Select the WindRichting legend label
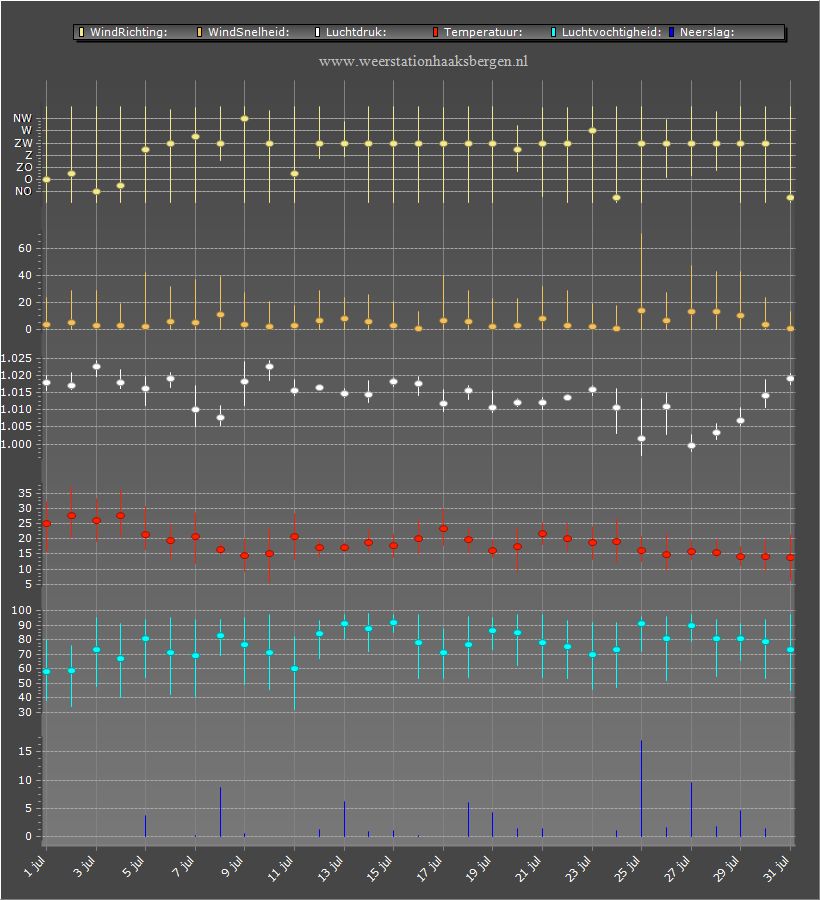 (129, 32)
